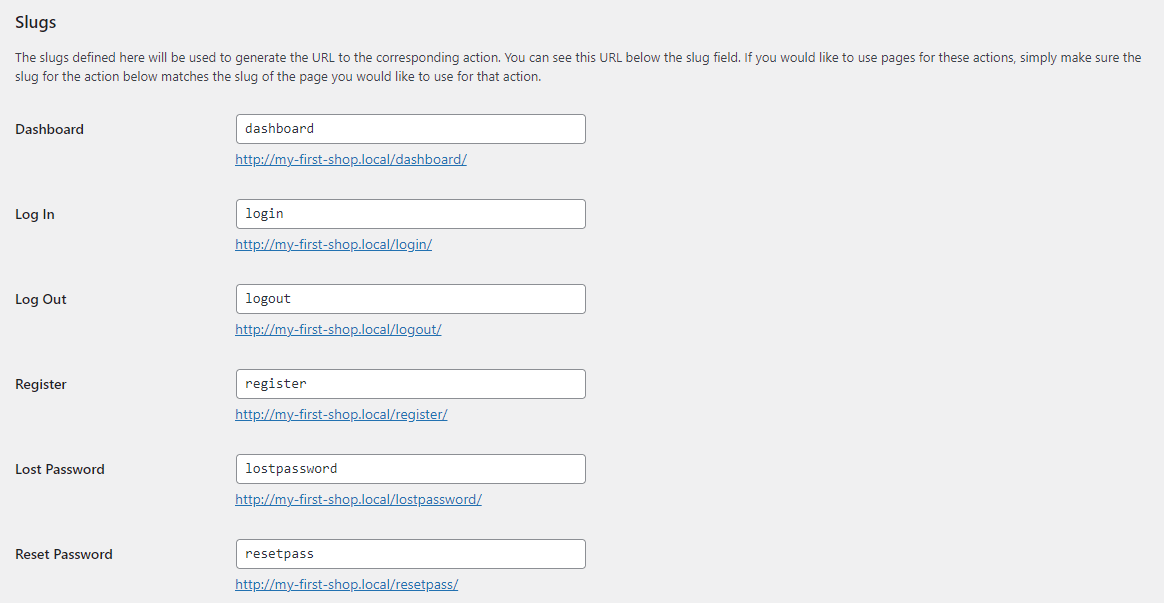Click into the Log Out slug field
Viewport: 1164px width, 603px height.
pyautogui.click(x=410, y=299)
